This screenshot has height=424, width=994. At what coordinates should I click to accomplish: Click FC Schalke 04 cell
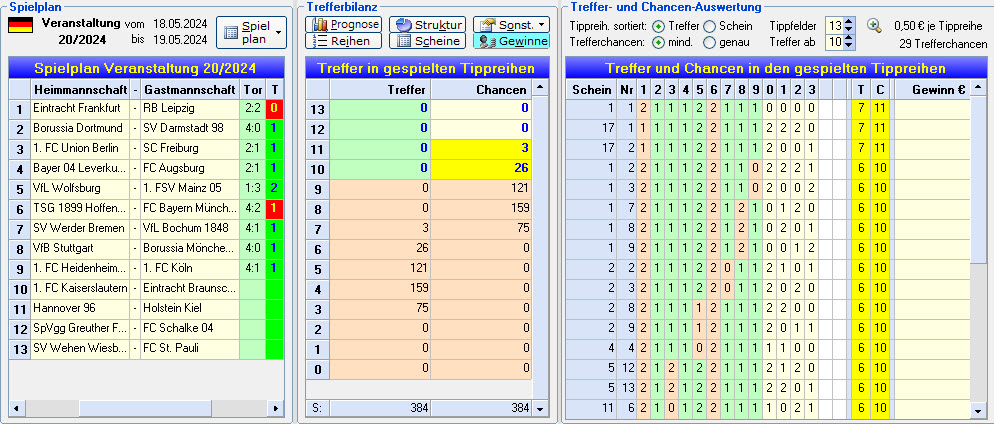[190, 328]
